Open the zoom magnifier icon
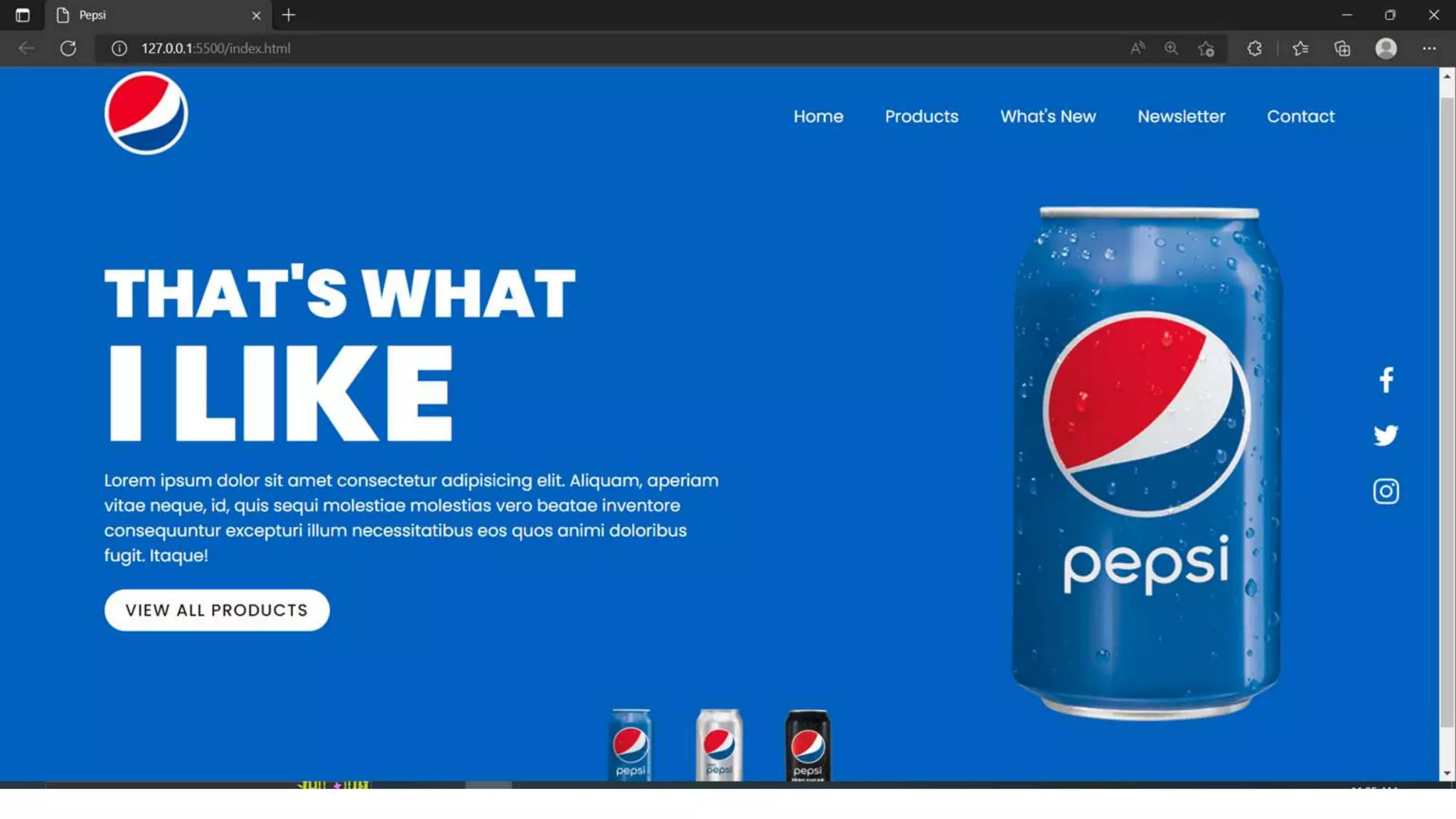The width and height of the screenshot is (1456, 819). tap(1171, 48)
